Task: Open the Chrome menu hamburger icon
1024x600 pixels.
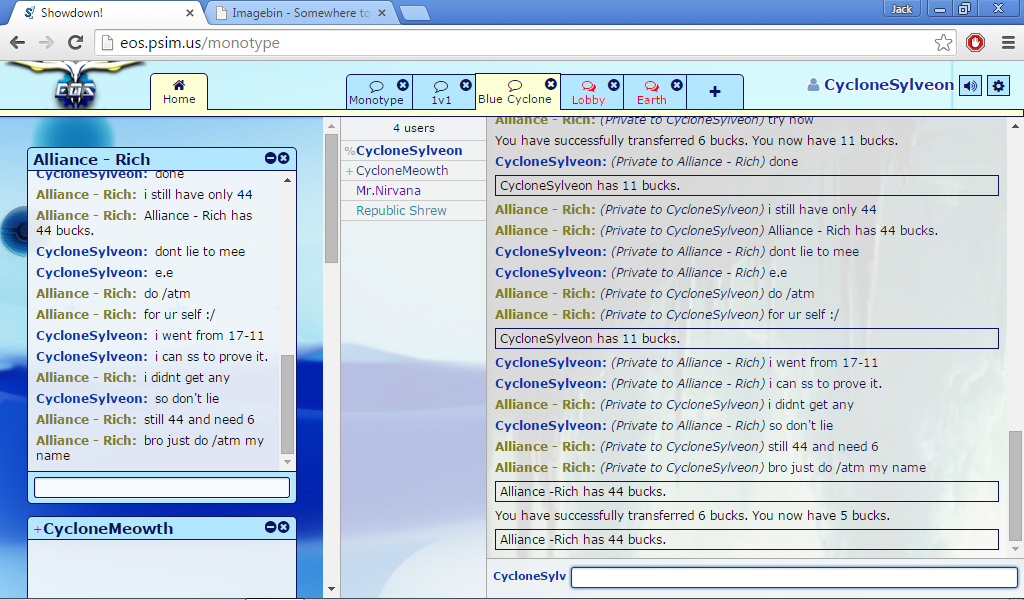Action: 1008,43
